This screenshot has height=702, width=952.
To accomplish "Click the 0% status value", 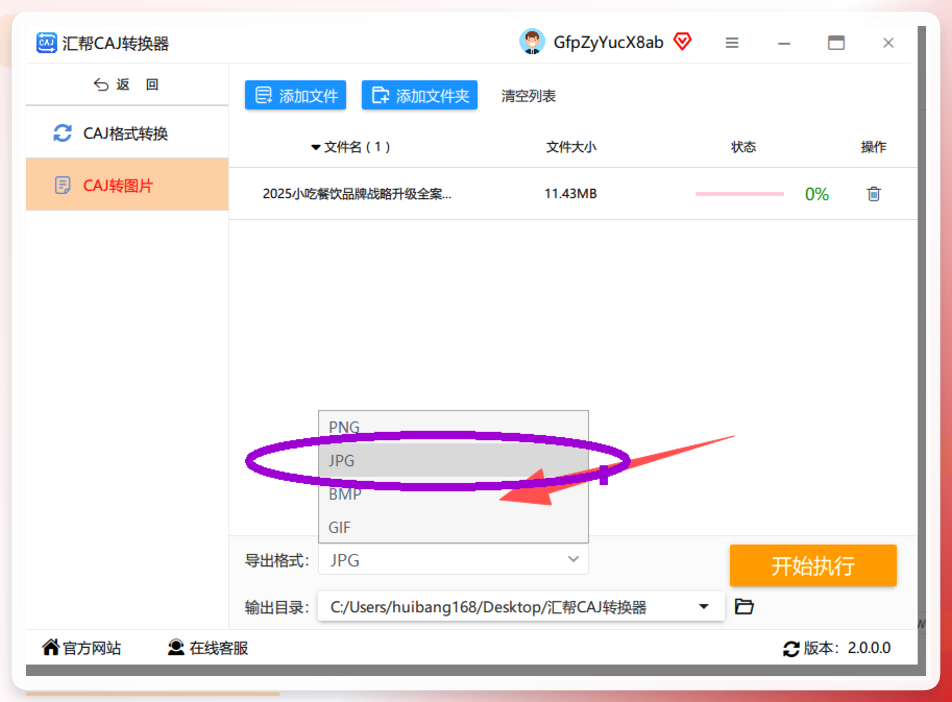I will coord(817,194).
